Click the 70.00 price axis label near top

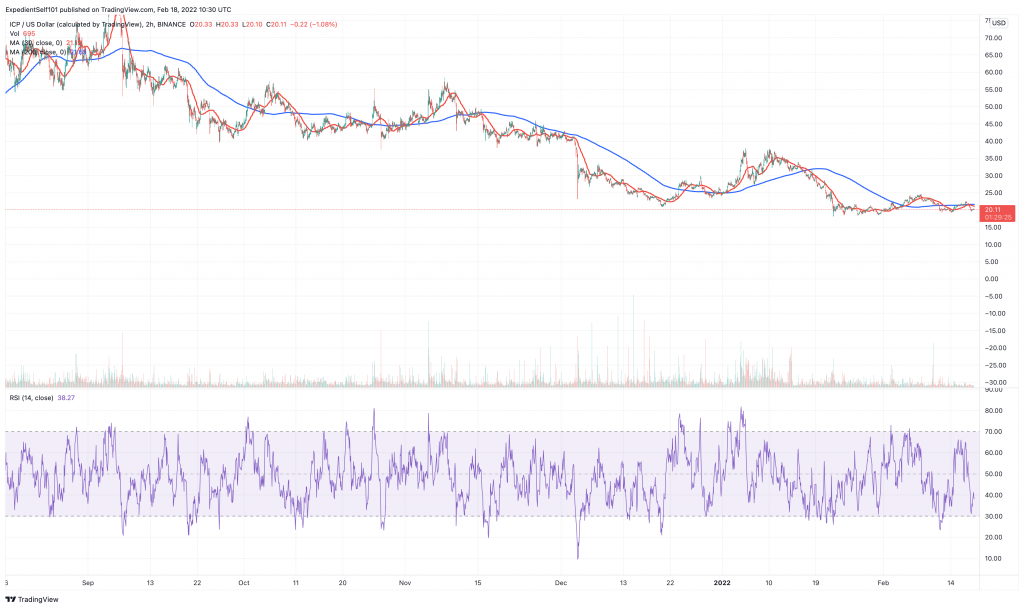993,38
